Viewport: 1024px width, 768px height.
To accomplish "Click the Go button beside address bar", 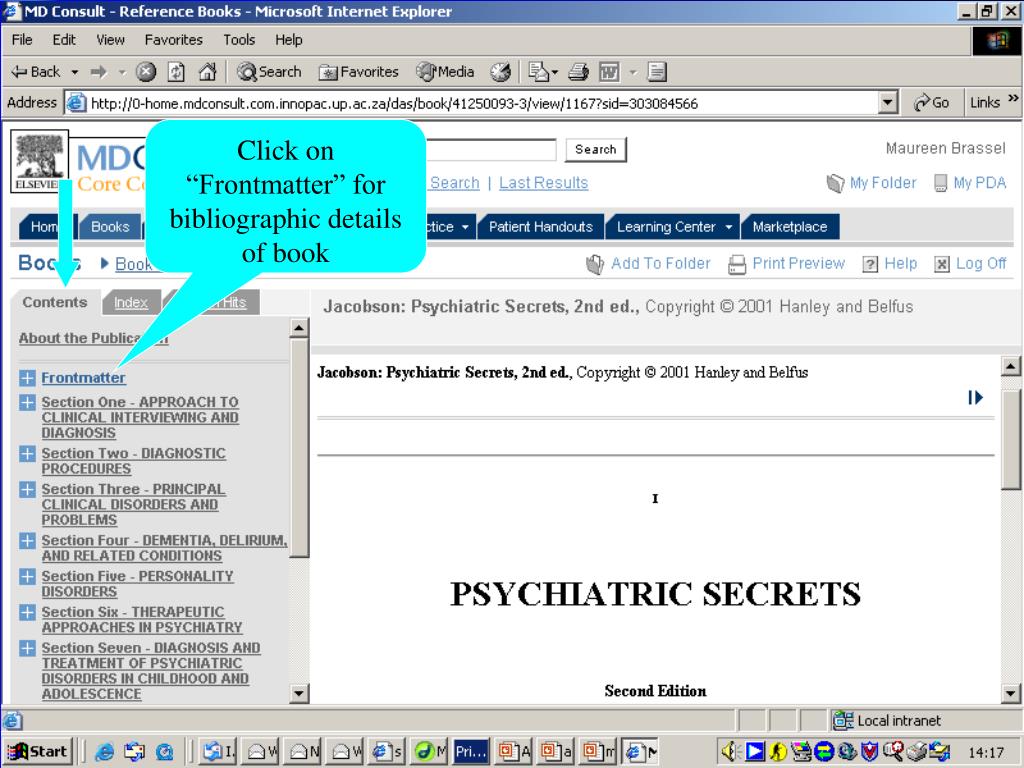I will click(x=932, y=103).
